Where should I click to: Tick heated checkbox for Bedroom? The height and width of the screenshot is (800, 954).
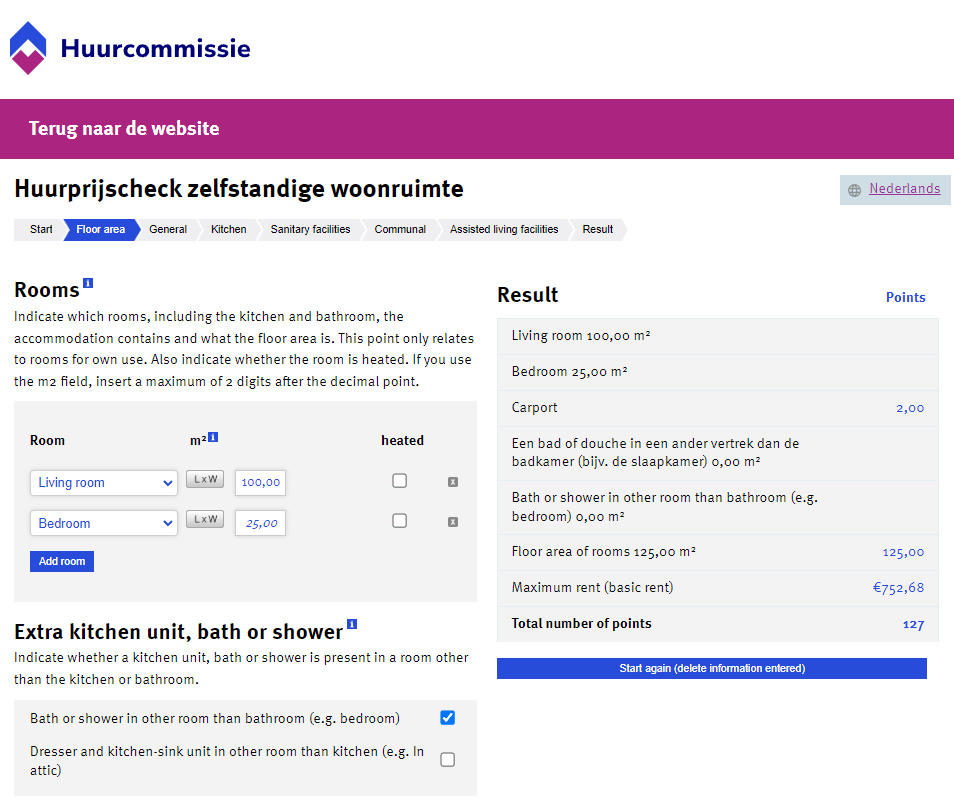point(400,521)
